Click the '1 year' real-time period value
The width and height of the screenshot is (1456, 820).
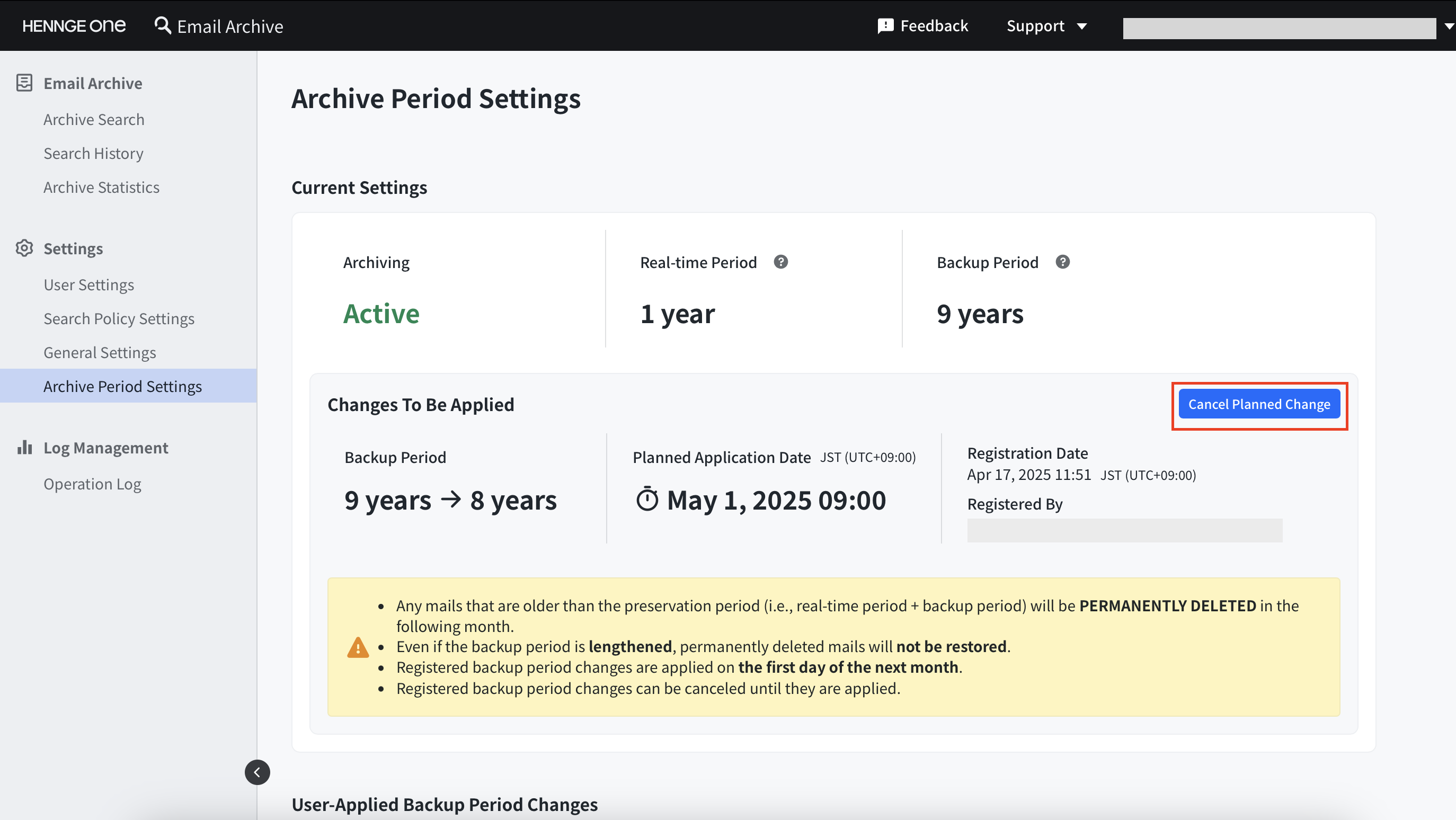677,314
